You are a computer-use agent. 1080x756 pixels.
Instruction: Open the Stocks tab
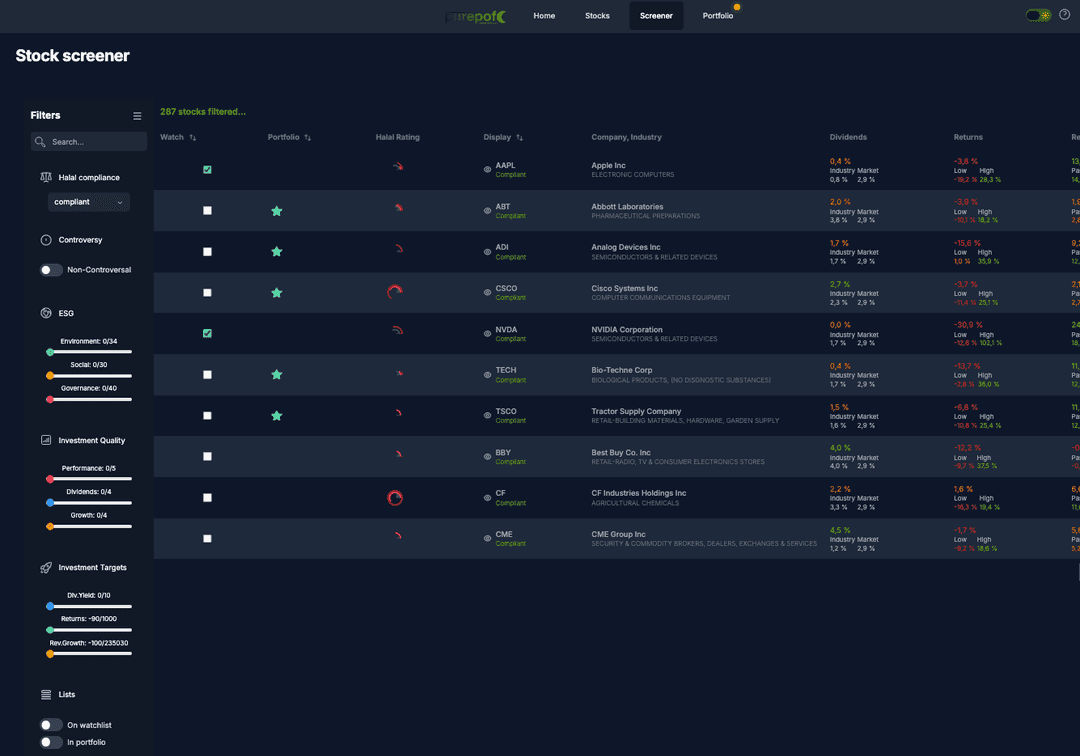click(597, 16)
